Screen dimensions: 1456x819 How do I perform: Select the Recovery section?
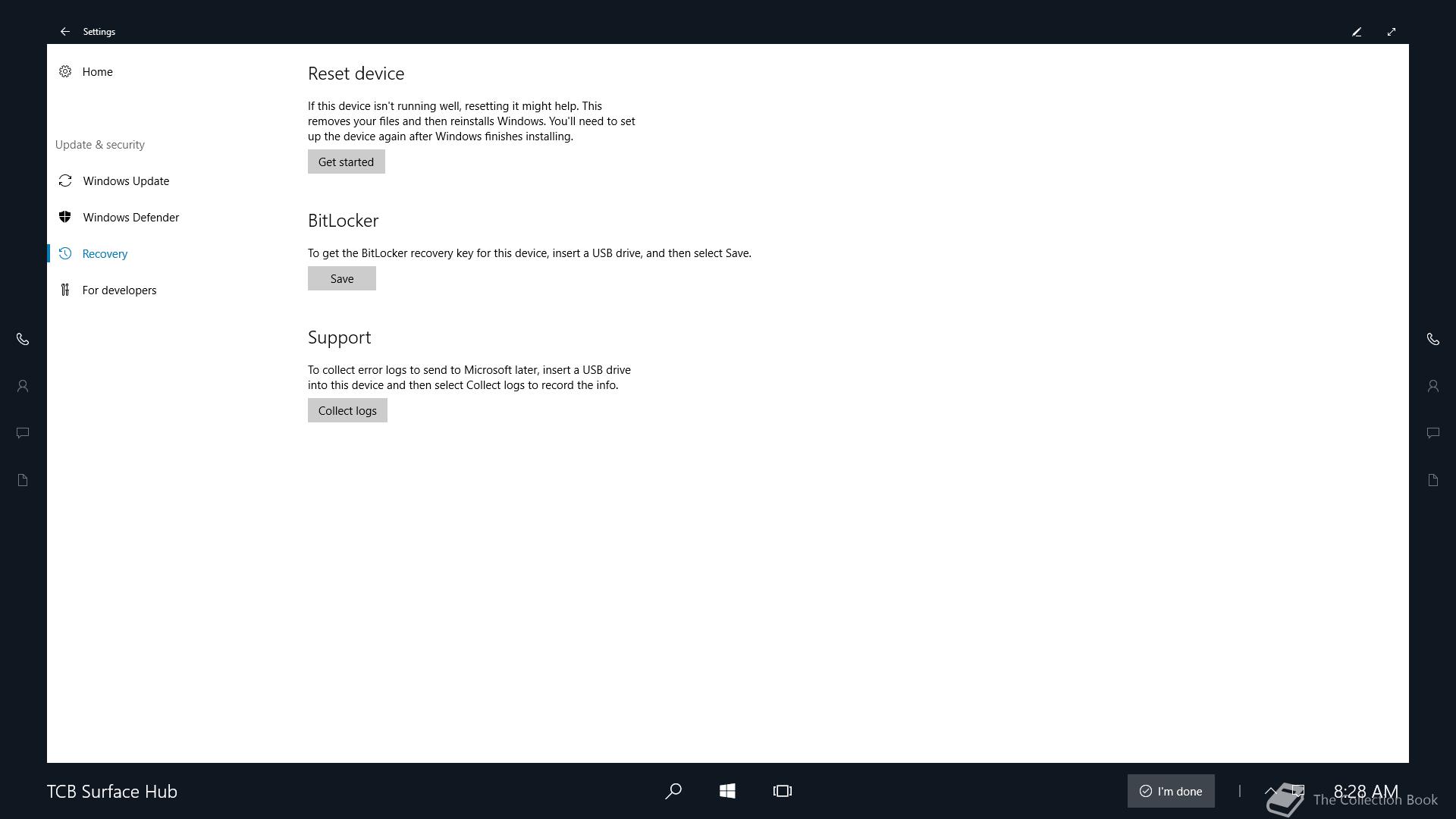coord(105,253)
